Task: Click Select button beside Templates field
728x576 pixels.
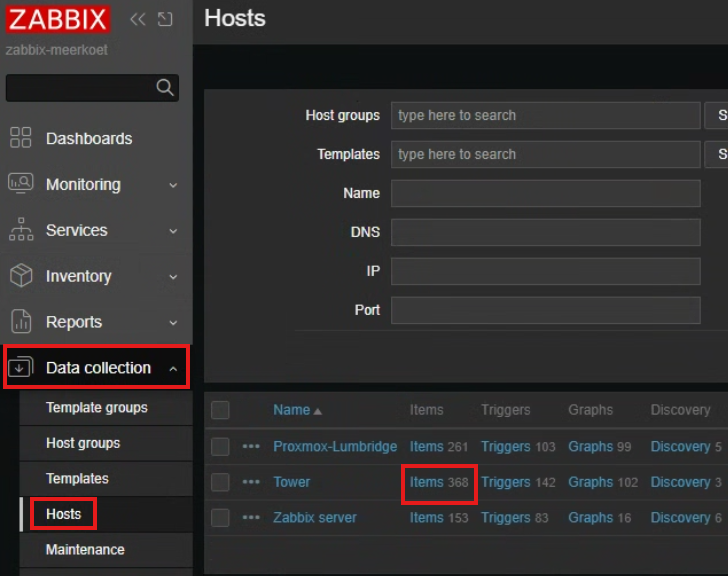Action: click(716, 154)
